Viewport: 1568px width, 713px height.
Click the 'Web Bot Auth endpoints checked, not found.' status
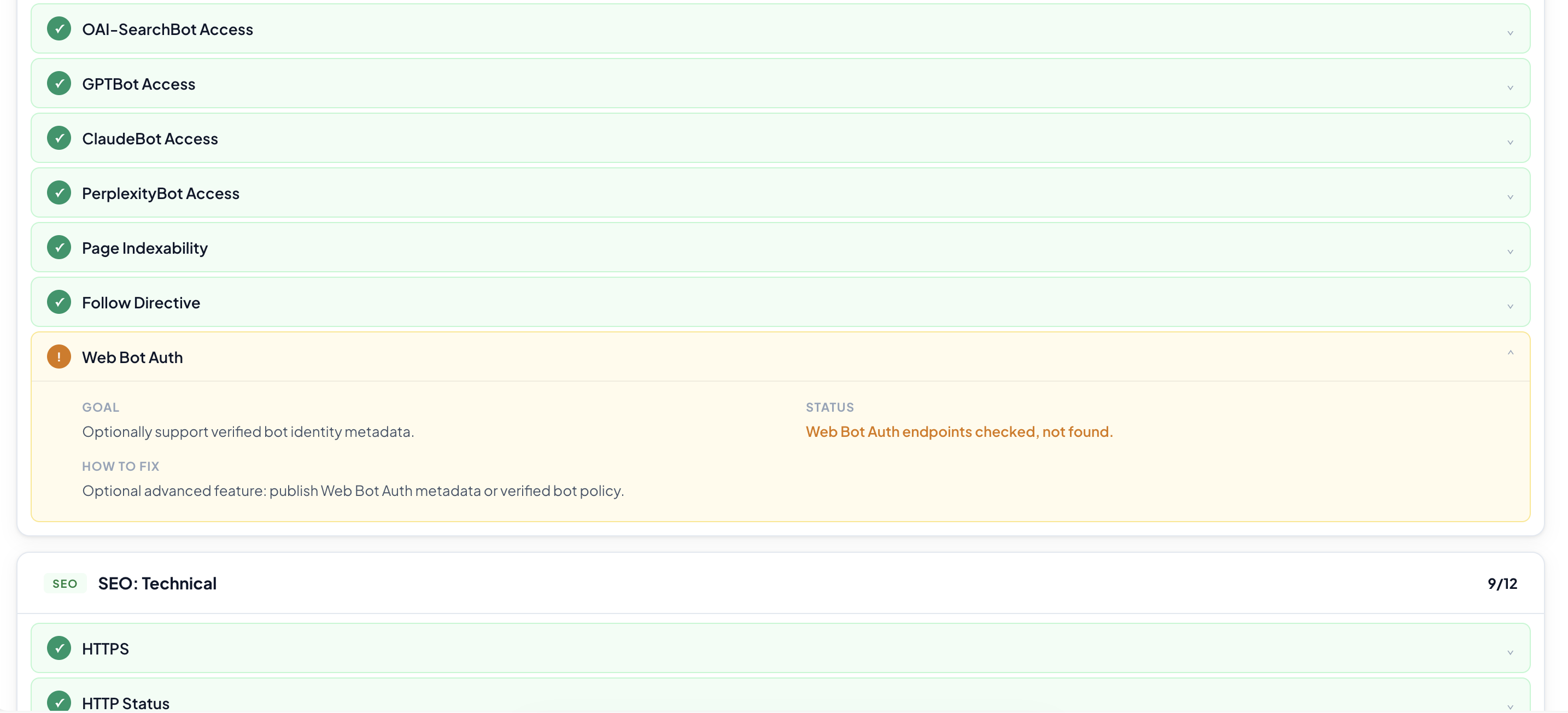coord(959,432)
